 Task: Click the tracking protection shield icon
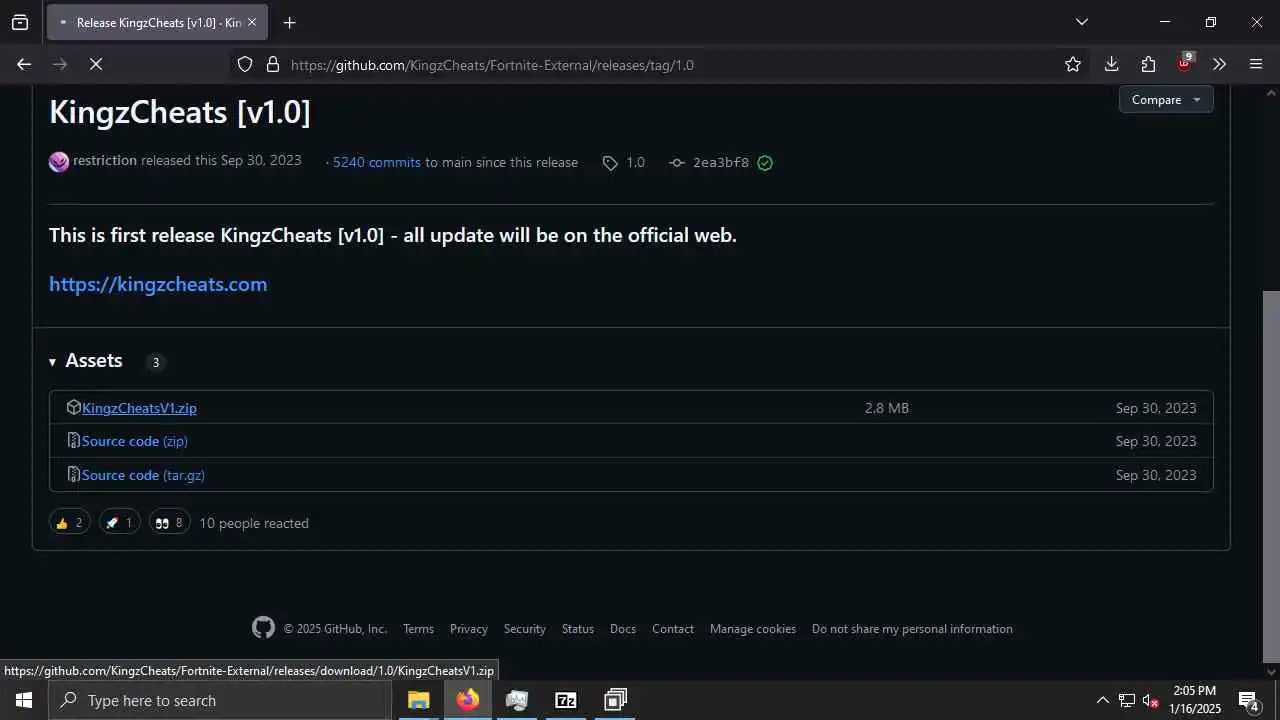(x=245, y=64)
